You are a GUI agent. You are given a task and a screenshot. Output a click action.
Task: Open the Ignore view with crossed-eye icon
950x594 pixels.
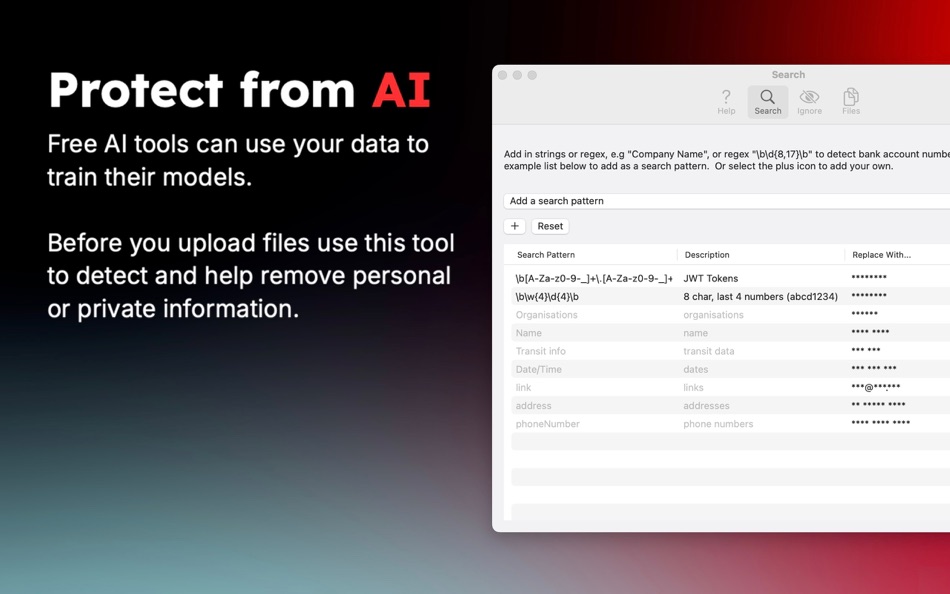coord(809,100)
